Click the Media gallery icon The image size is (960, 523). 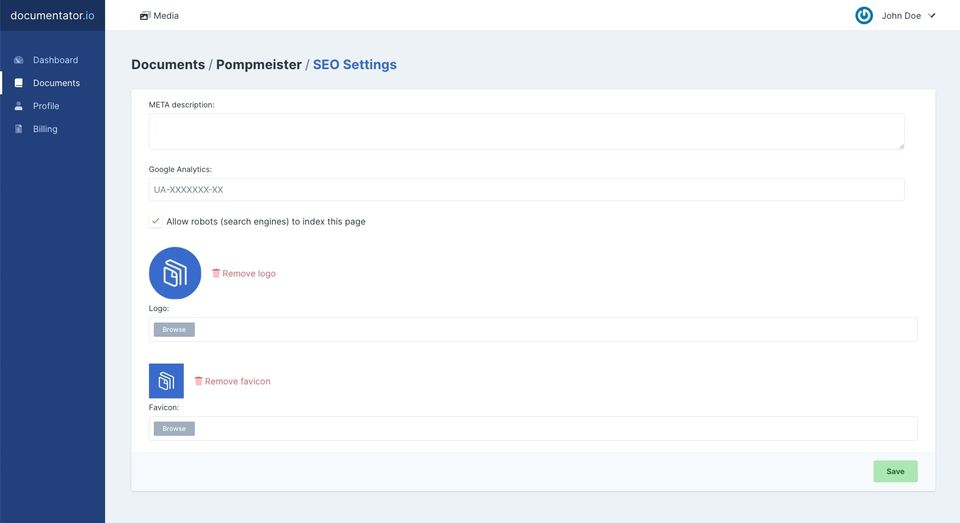pos(144,15)
